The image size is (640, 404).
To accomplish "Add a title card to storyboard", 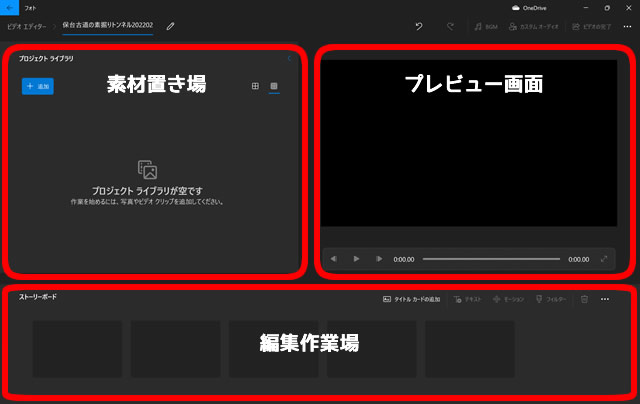I will (x=411, y=299).
